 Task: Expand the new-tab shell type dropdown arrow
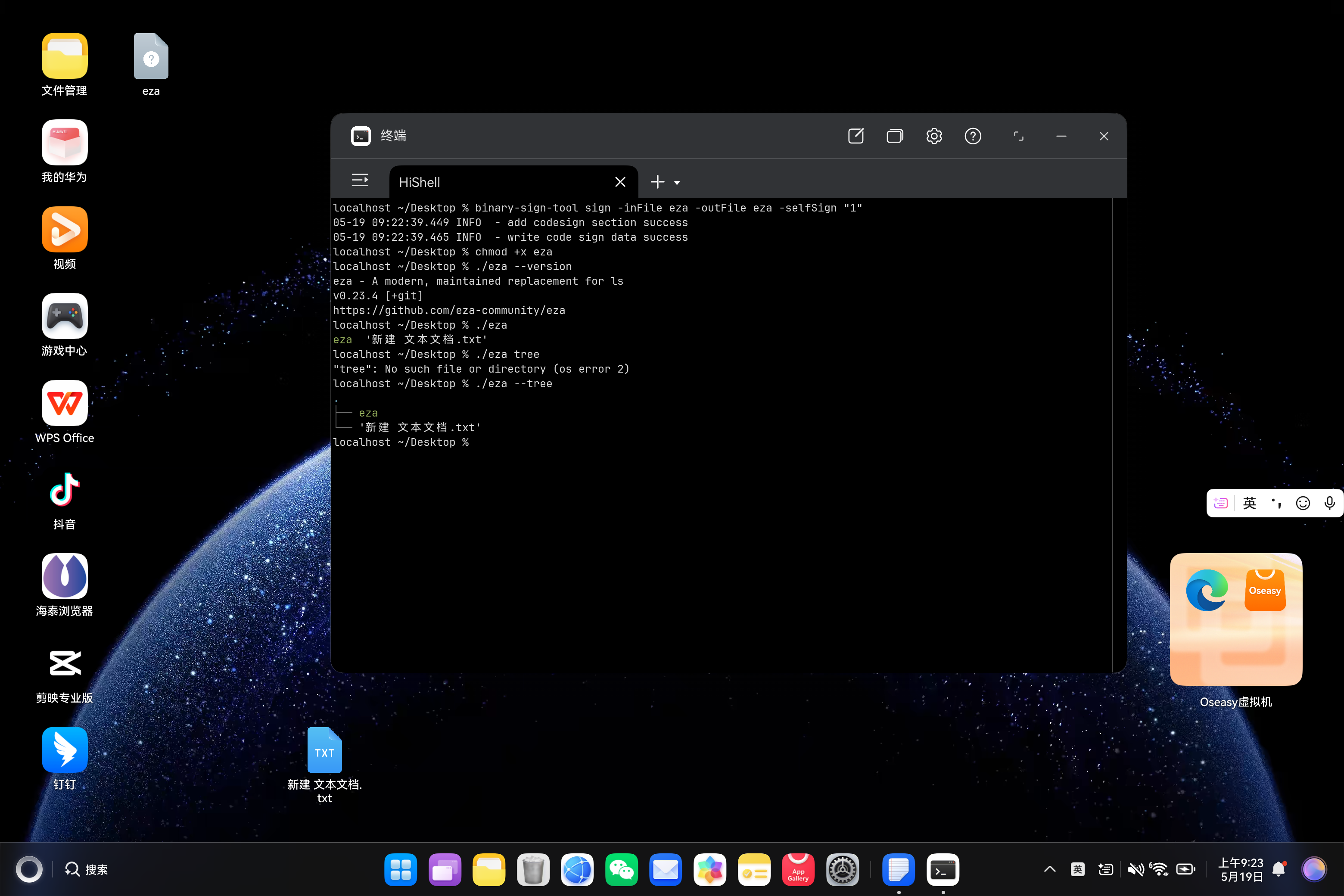677,183
